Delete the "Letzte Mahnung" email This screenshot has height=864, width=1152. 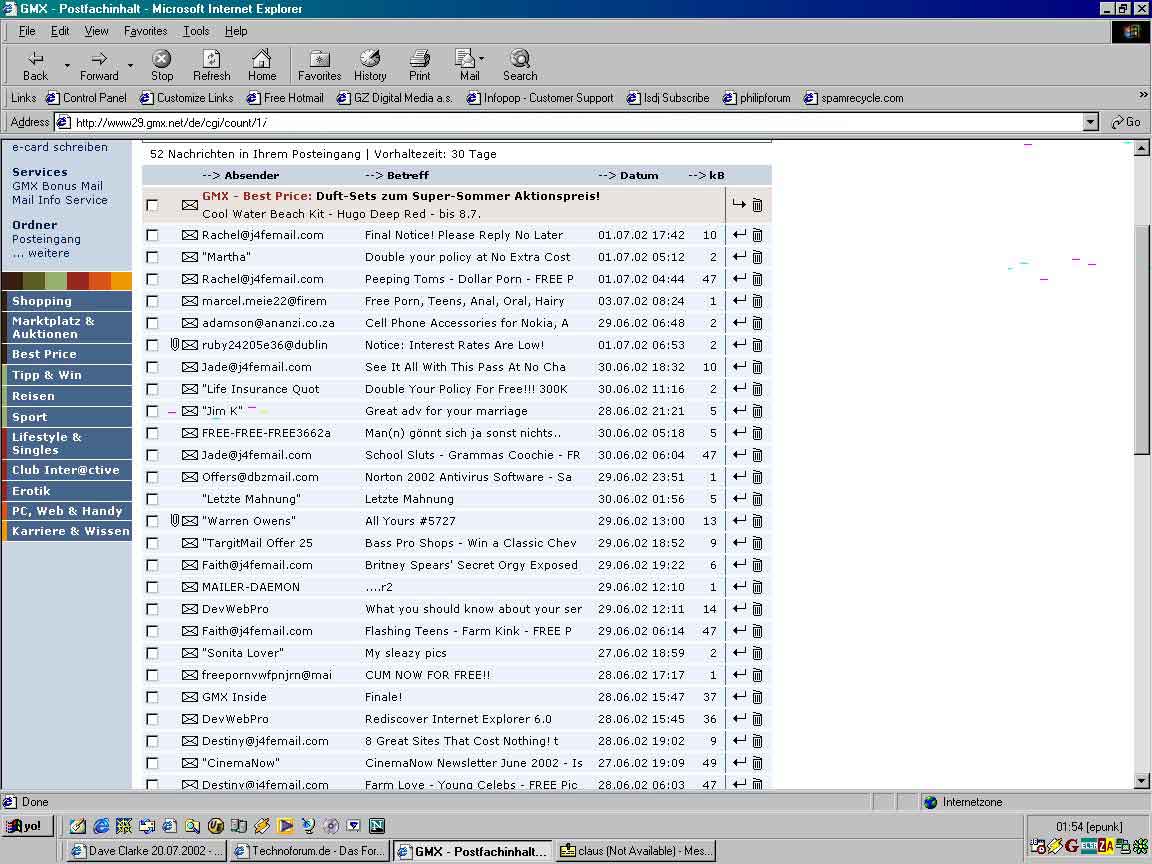tap(757, 499)
